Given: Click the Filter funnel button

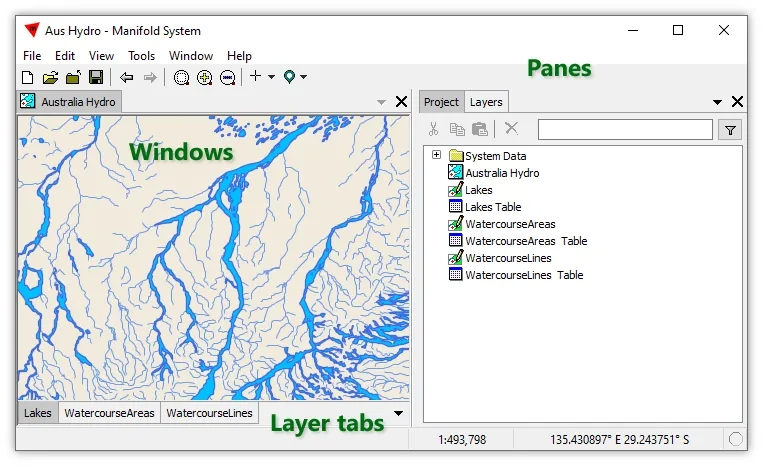Looking at the screenshot, I should 730,130.
